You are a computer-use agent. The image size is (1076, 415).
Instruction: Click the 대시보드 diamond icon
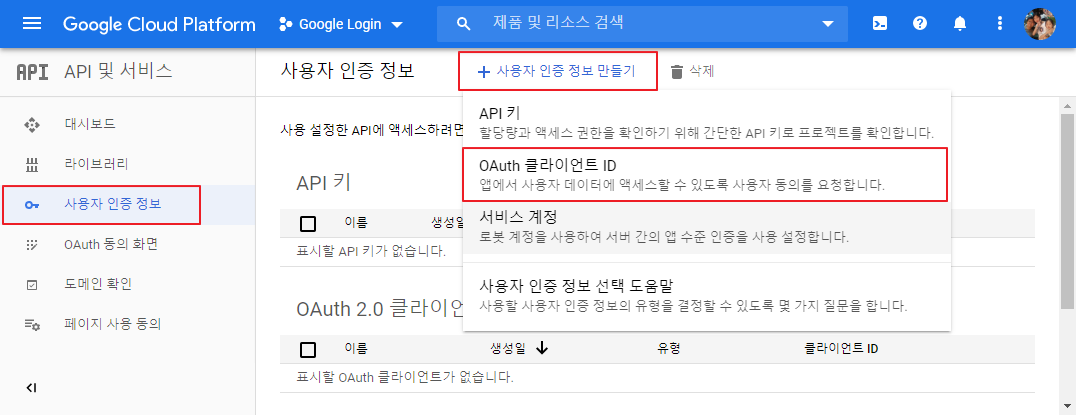(32, 125)
